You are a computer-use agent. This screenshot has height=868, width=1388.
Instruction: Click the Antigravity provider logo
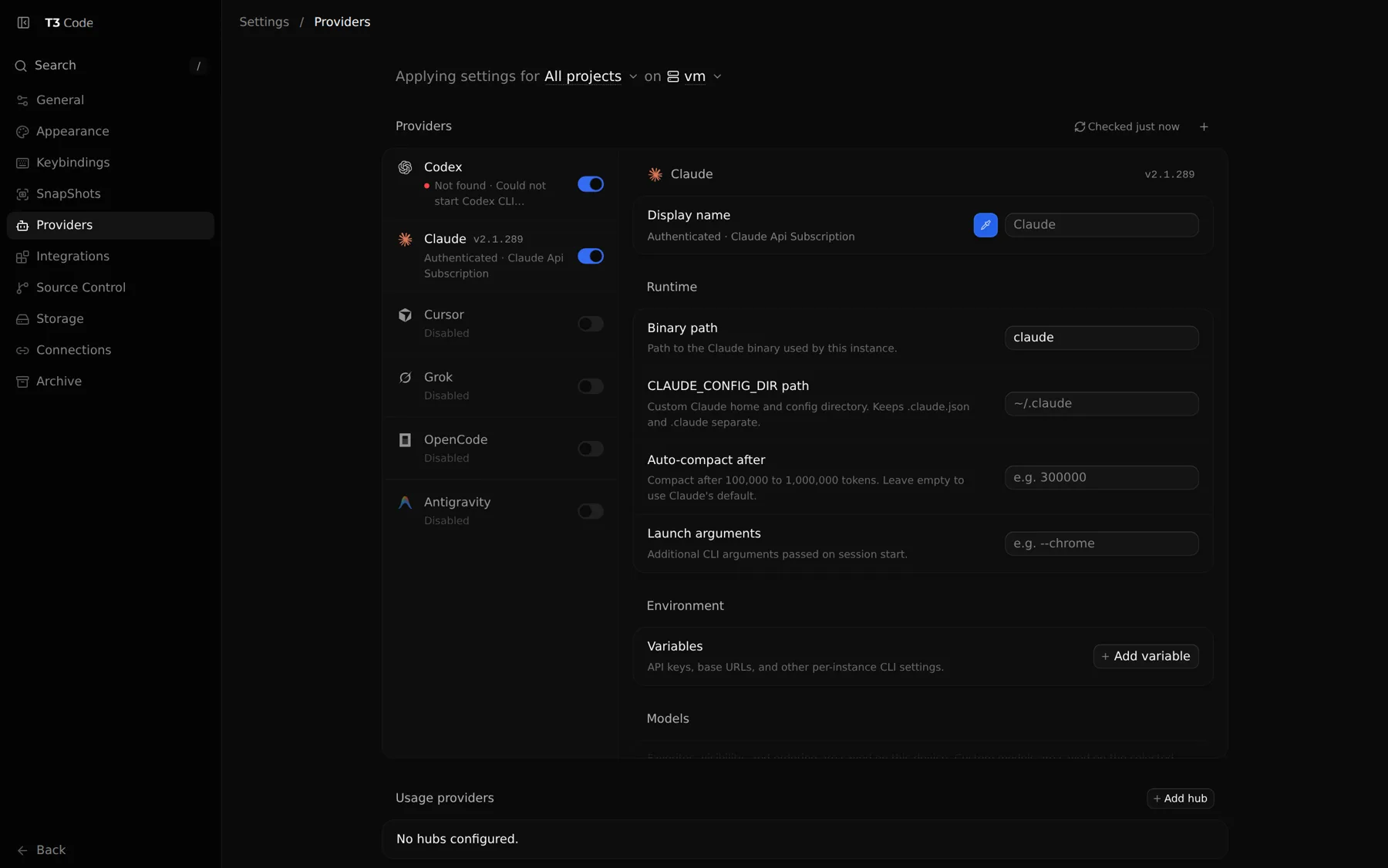pyautogui.click(x=405, y=503)
